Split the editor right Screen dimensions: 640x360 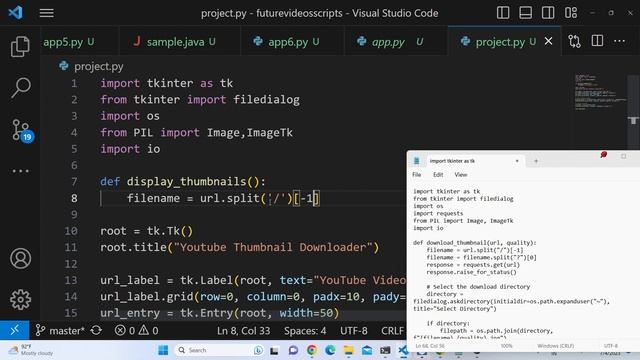point(597,41)
